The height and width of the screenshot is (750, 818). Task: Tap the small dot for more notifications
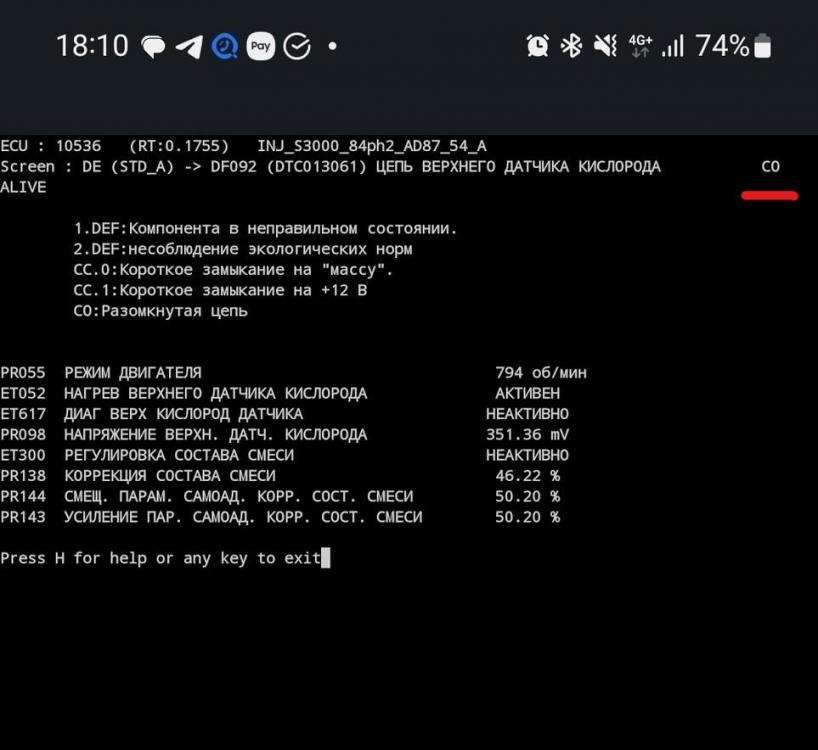(332, 46)
